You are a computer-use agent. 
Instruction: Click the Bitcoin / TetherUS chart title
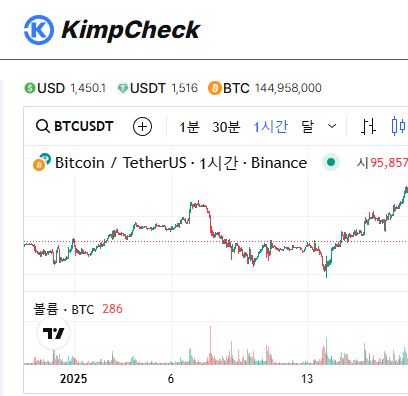(x=181, y=163)
